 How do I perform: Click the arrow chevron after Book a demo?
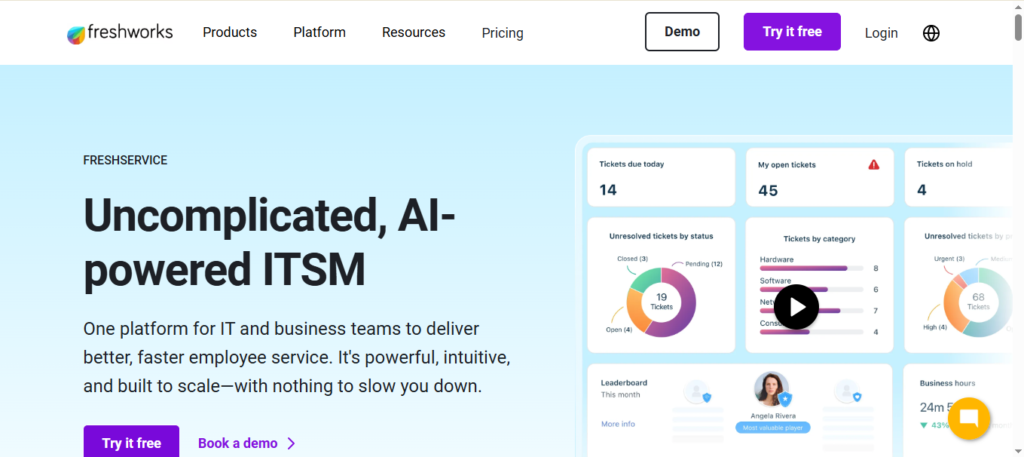click(291, 443)
